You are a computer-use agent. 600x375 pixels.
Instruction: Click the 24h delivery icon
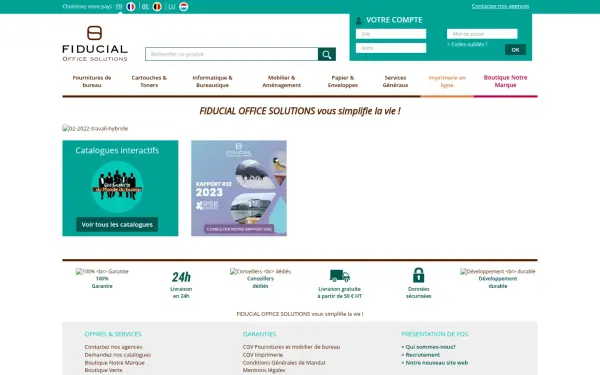click(x=181, y=277)
